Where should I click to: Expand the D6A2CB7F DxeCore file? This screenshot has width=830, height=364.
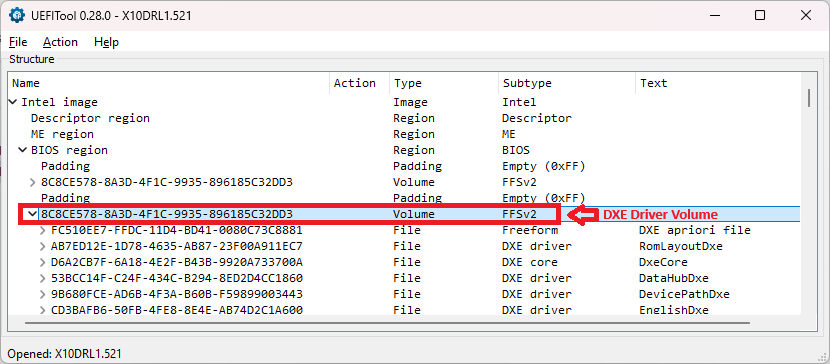[x=43, y=262]
